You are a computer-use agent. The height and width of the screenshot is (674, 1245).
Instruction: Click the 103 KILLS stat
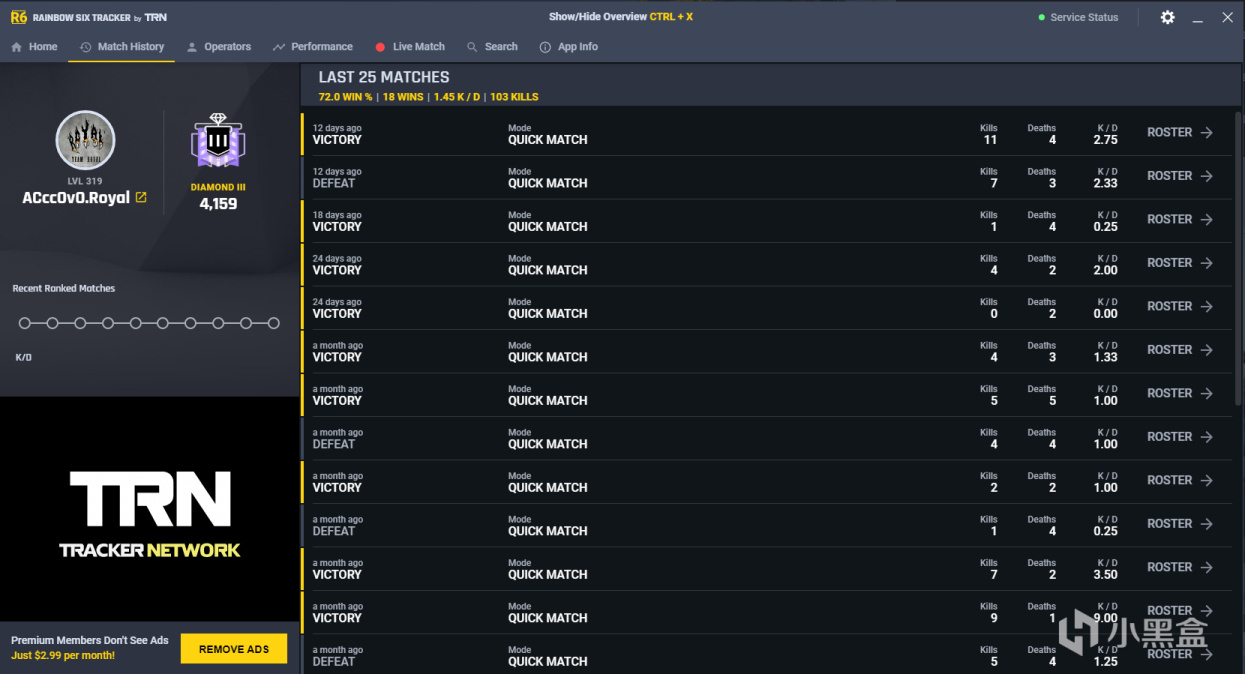[514, 97]
